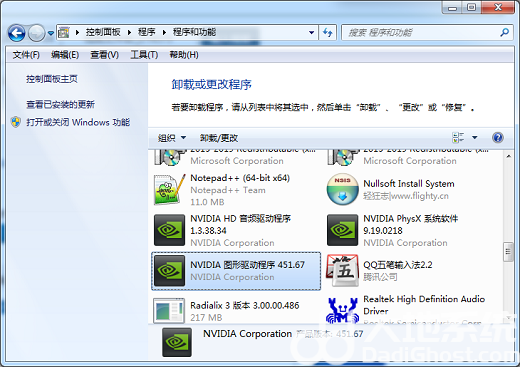Open the recent pages dropdown arrow
Screen dimensions: 520x367
[x=51, y=33]
